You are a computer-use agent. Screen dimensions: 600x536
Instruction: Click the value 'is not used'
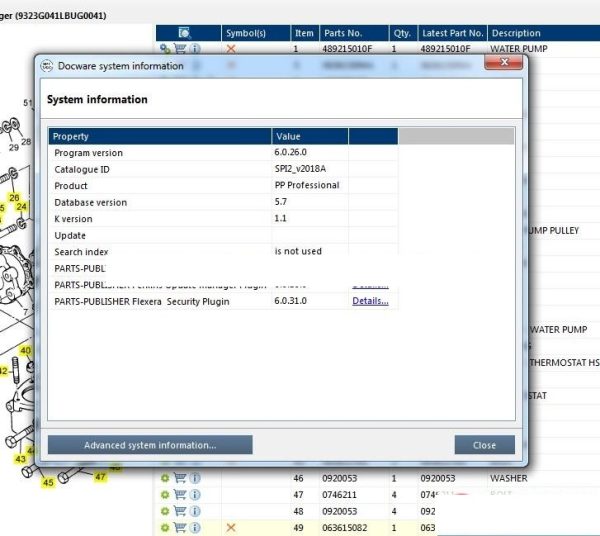pos(298,251)
